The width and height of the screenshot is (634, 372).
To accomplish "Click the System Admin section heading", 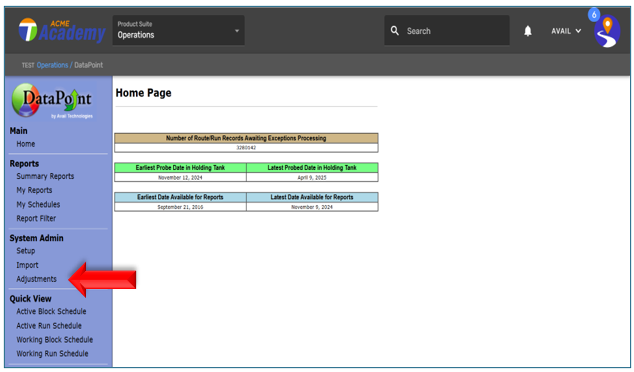I will [36, 238].
